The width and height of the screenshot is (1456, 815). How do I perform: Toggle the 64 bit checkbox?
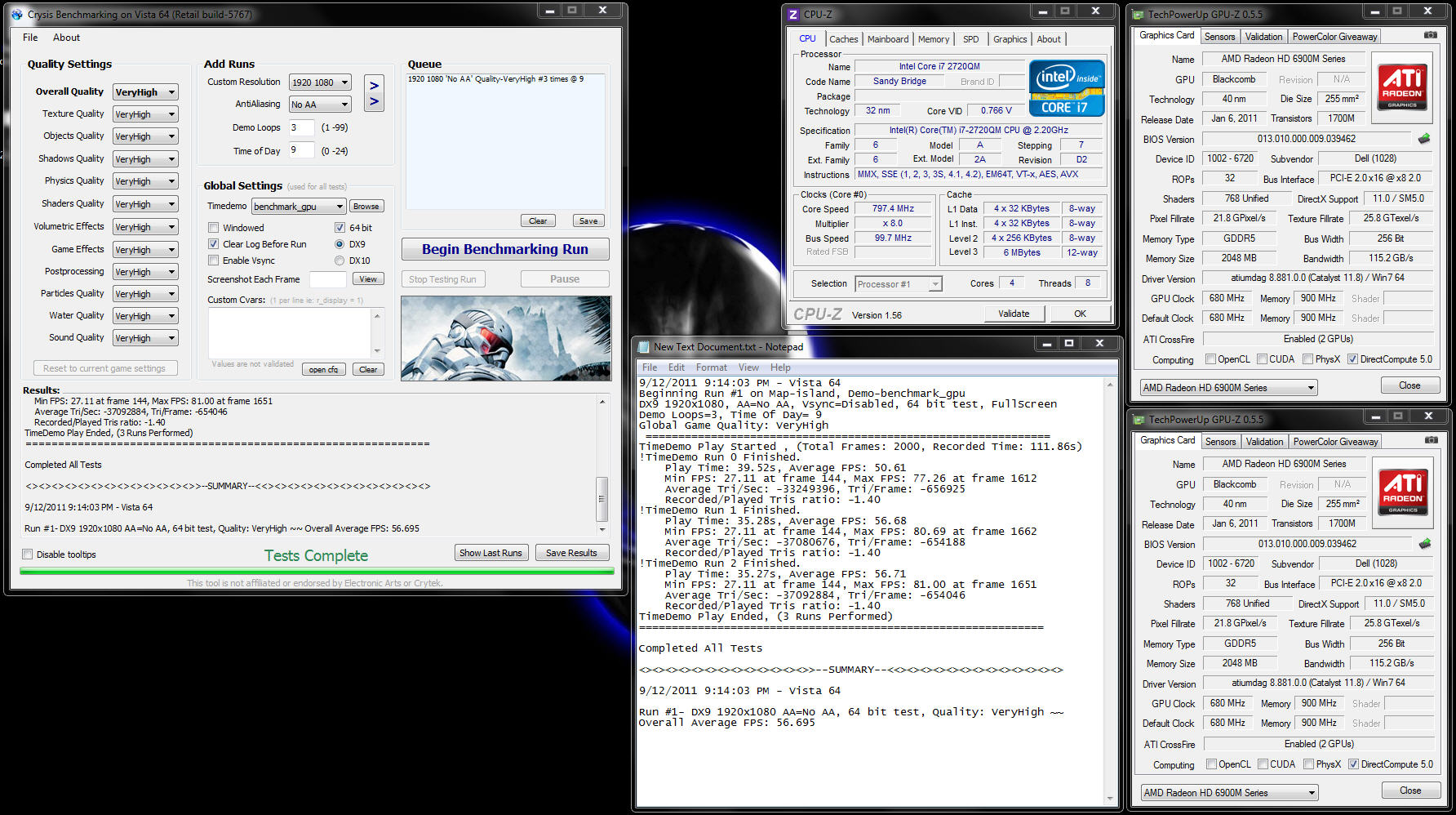pyautogui.click(x=340, y=228)
